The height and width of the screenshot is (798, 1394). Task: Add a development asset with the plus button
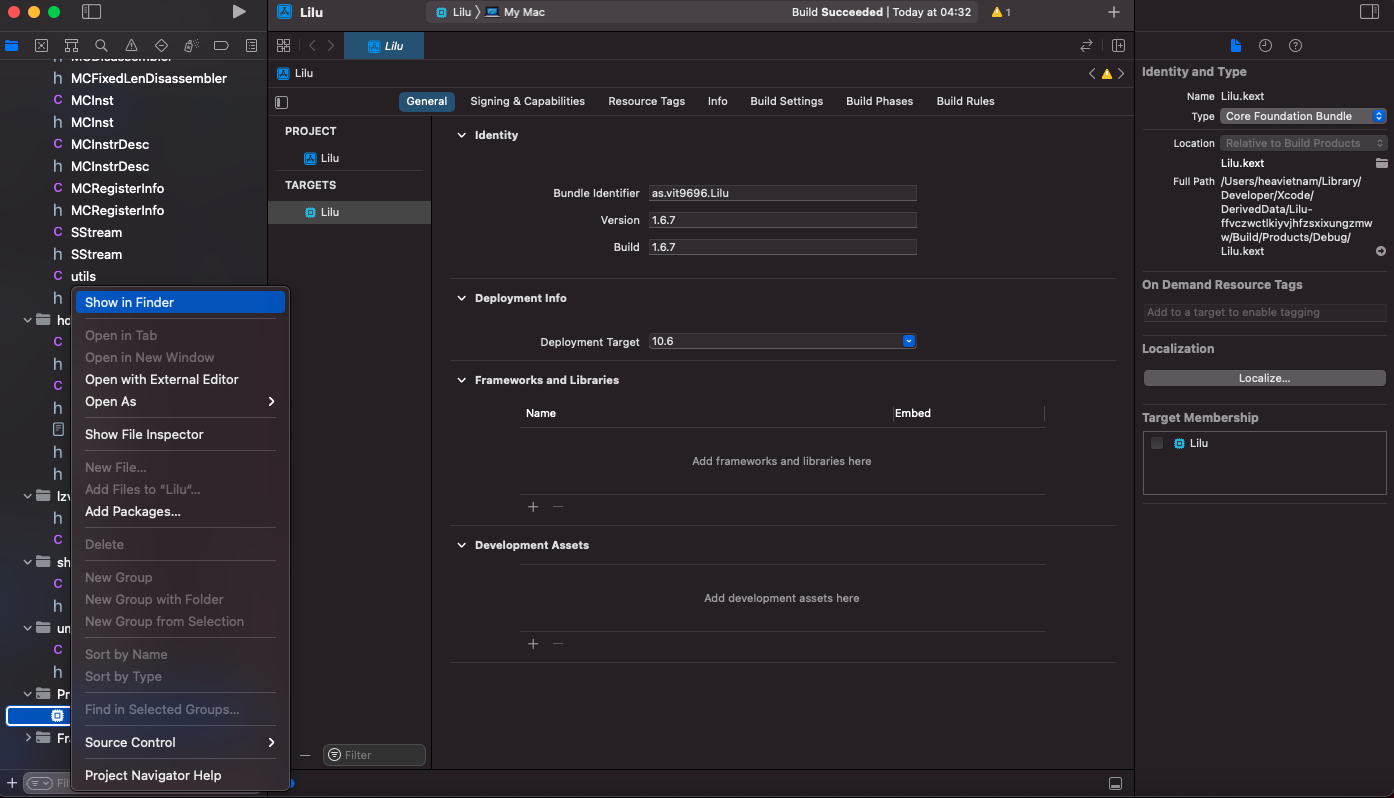tap(533, 644)
